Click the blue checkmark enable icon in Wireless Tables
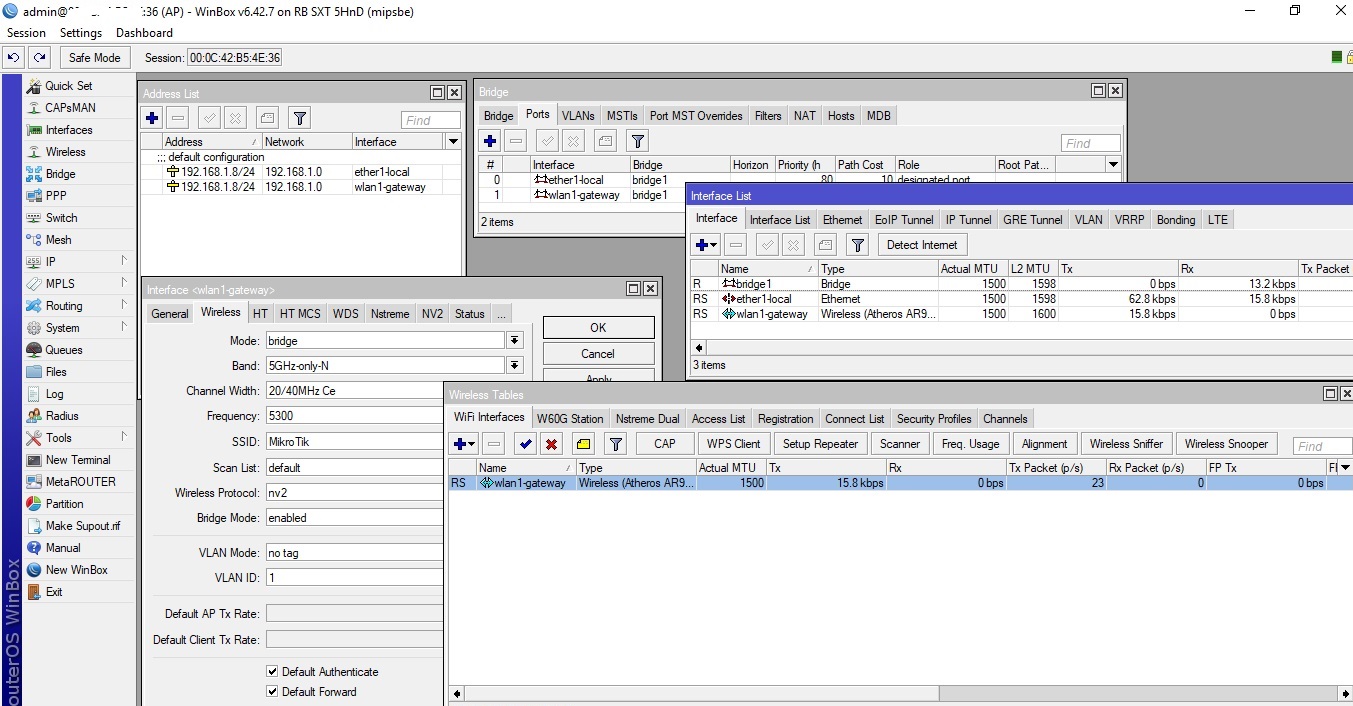Image resolution: width=1353 pixels, height=706 pixels. (x=525, y=444)
